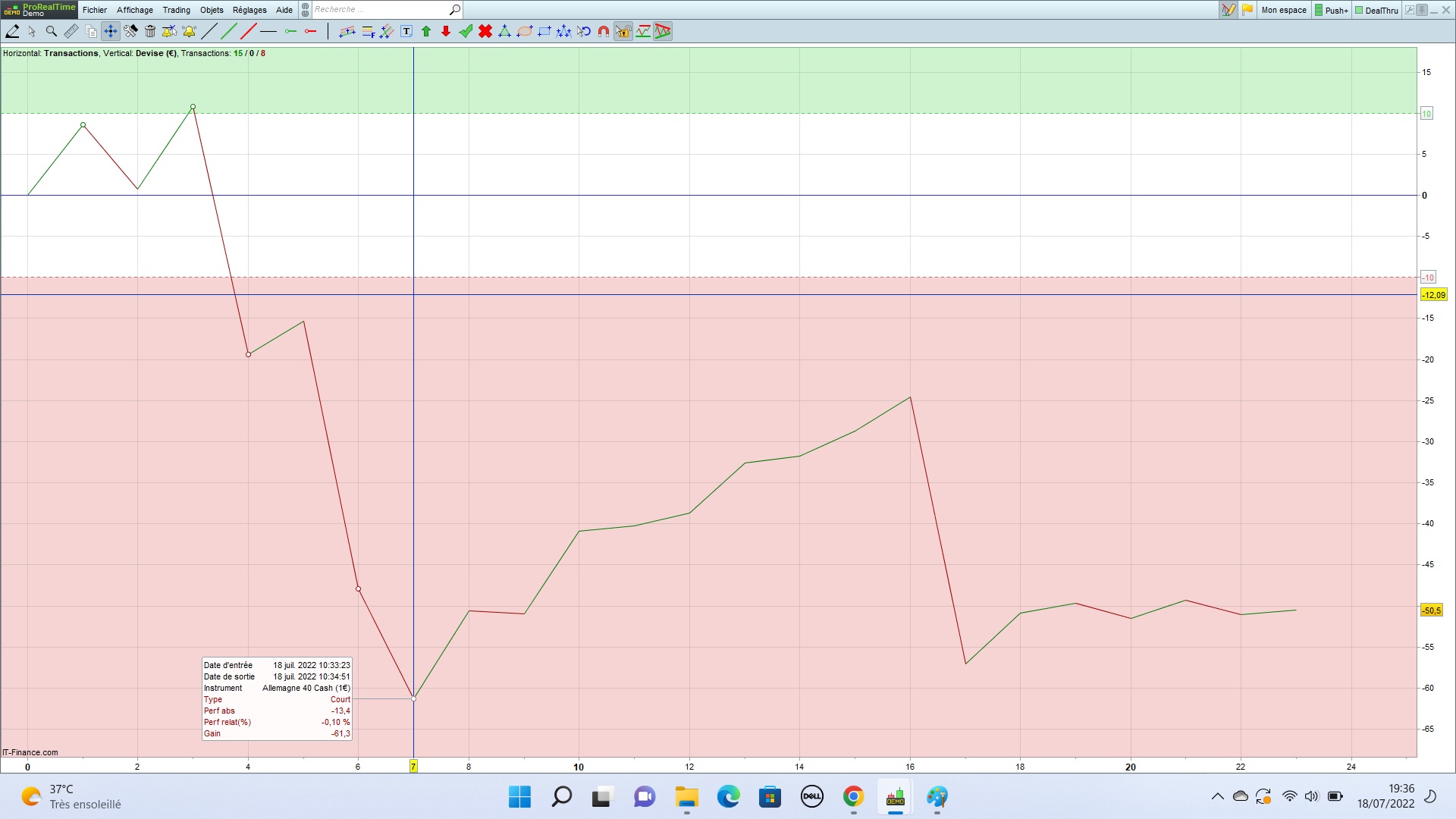Select the green up arrow tool
1456x819 pixels.
[x=426, y=31]
